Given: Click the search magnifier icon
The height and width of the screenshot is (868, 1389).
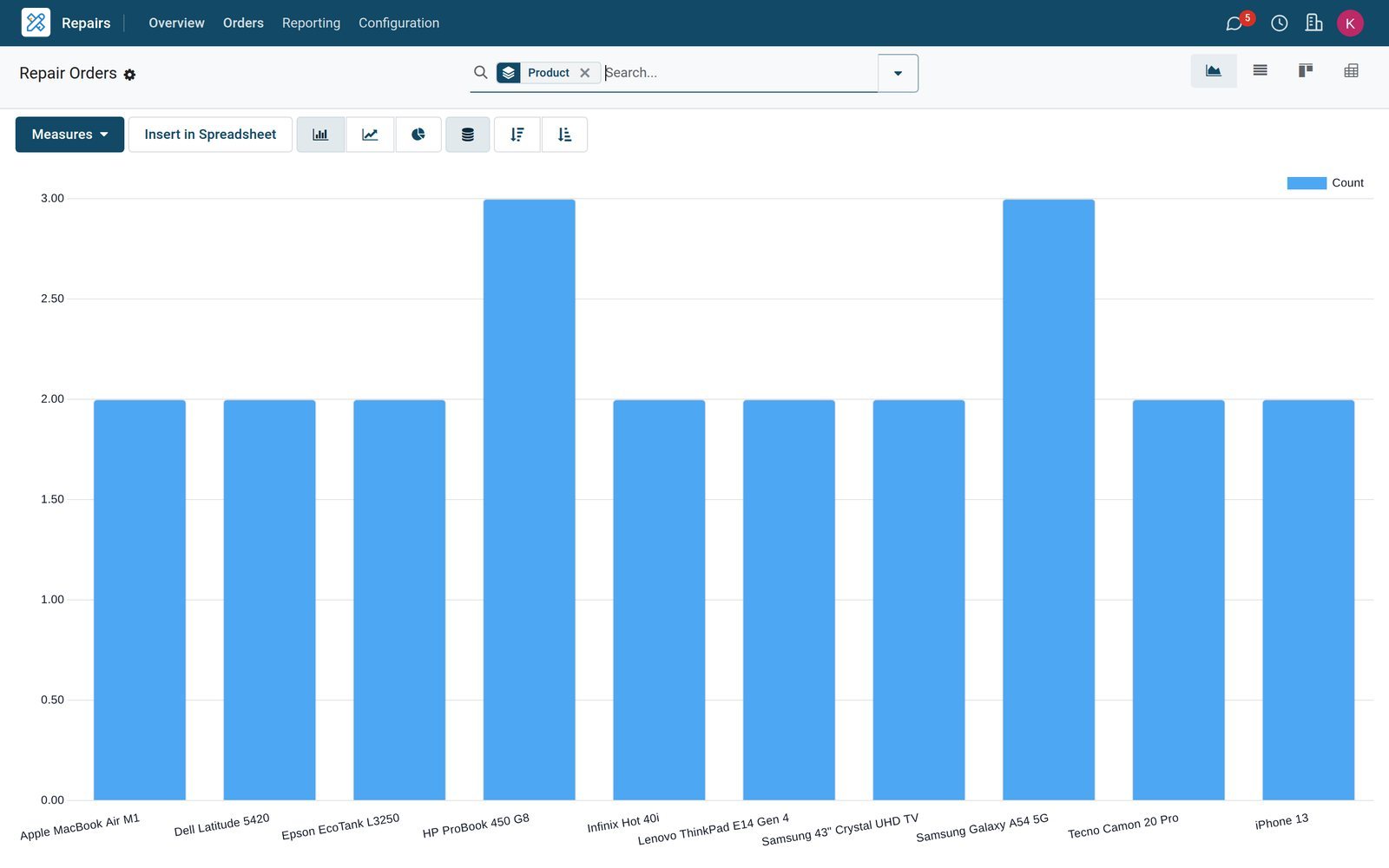Looking at the screenshot, I should (x=480, y=72).
